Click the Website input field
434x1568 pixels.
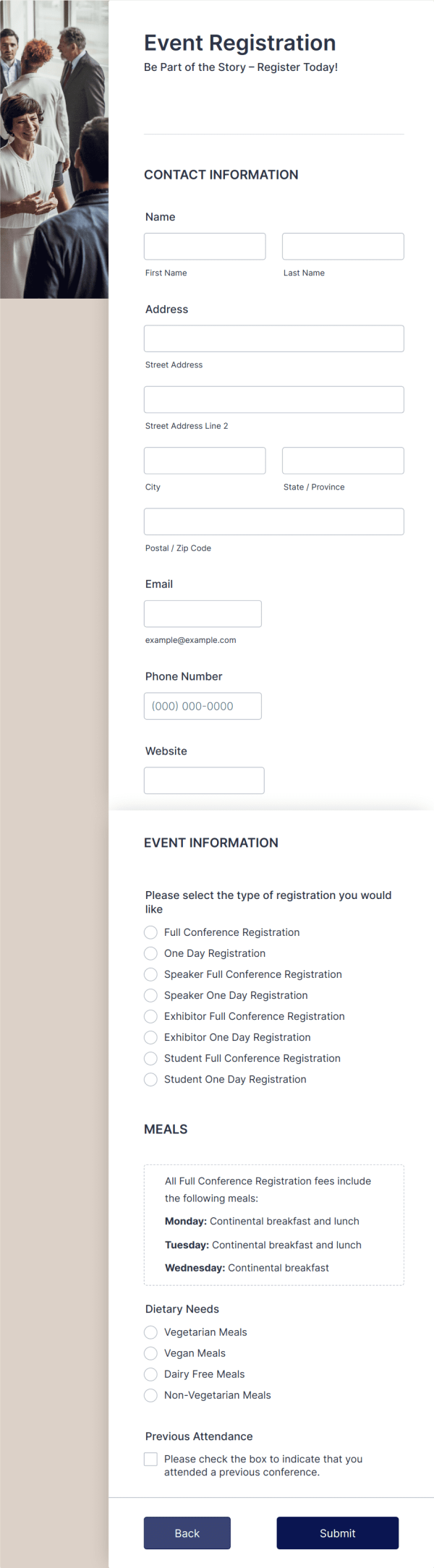(x=204, y=780)
